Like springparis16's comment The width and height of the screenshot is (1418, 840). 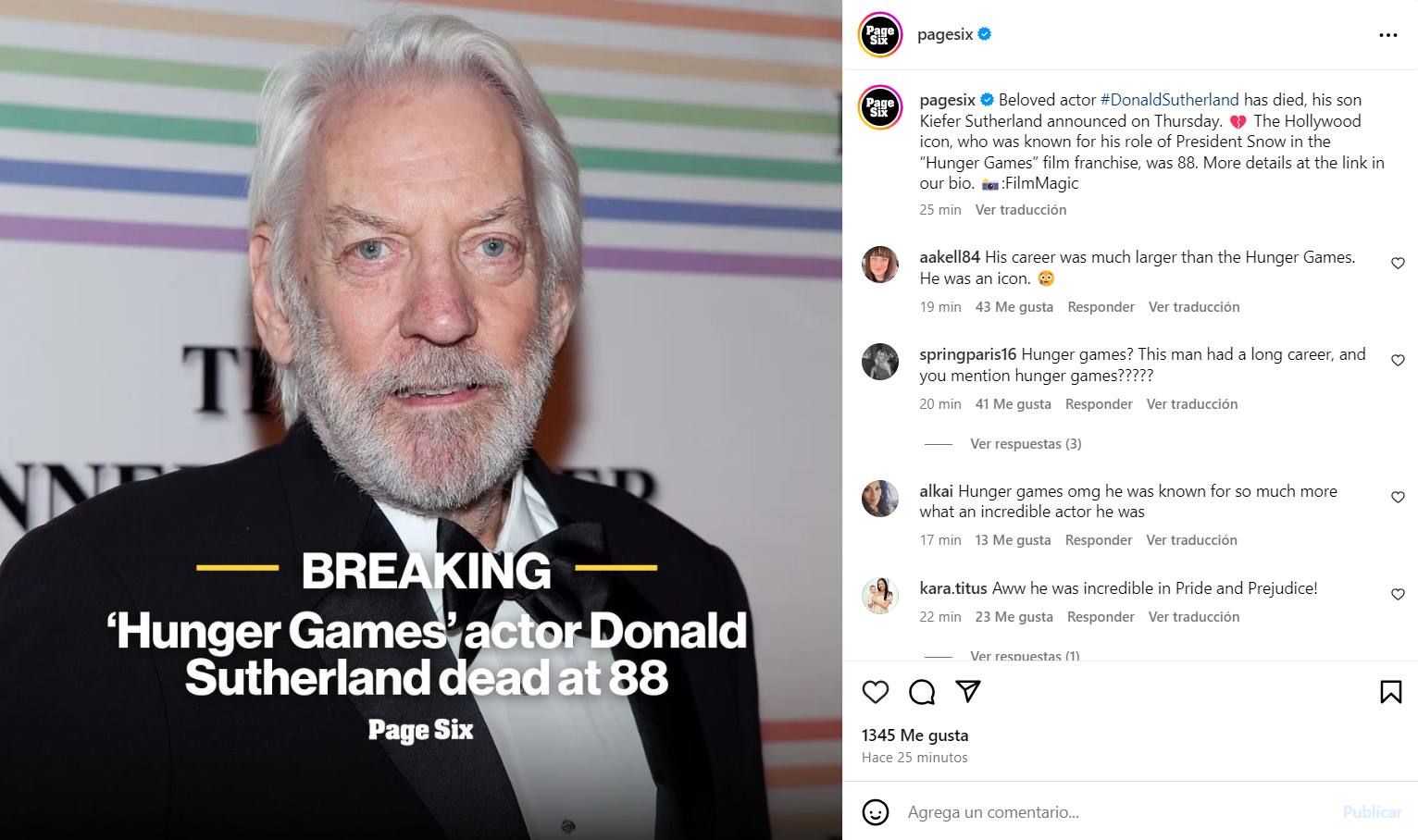tap(1398, 361)
